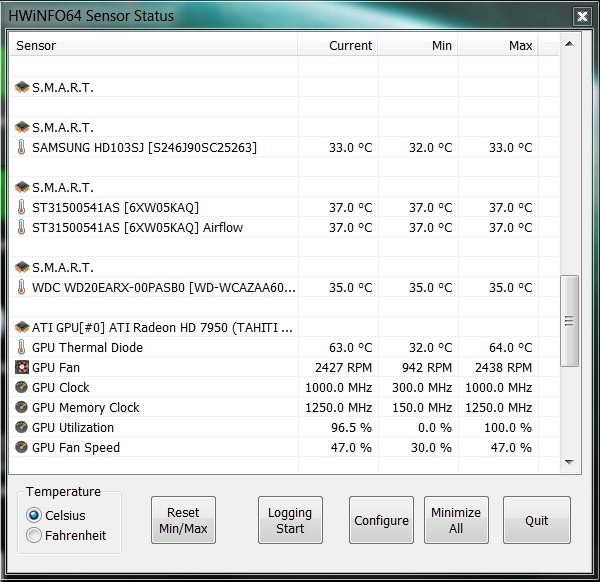Click the thermometer icon beside SAMSUNG HD103SJ
The height and width of the screenshot is (582, 600).
21,147
